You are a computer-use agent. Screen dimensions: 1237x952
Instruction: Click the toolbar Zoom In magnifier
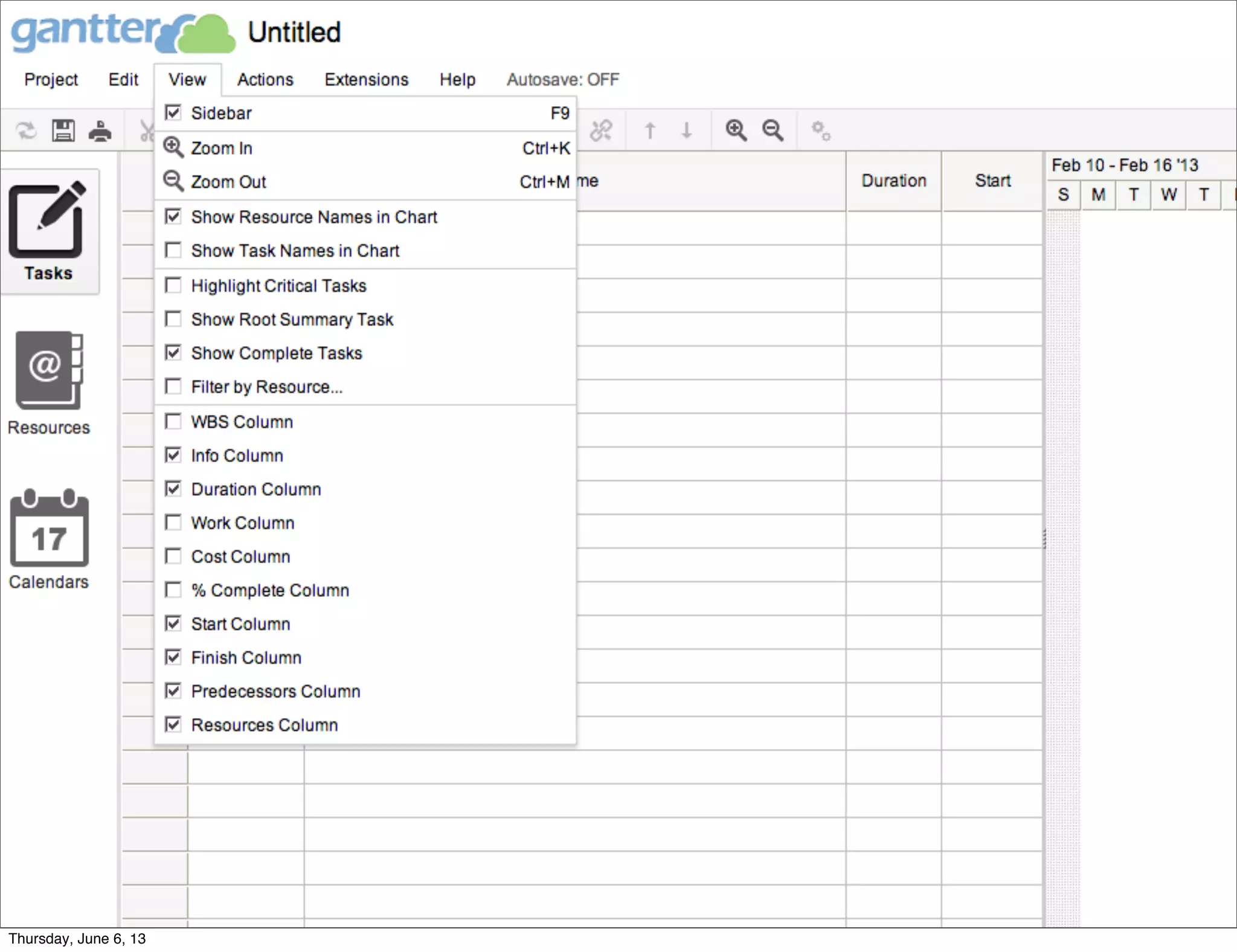(736, 130)
